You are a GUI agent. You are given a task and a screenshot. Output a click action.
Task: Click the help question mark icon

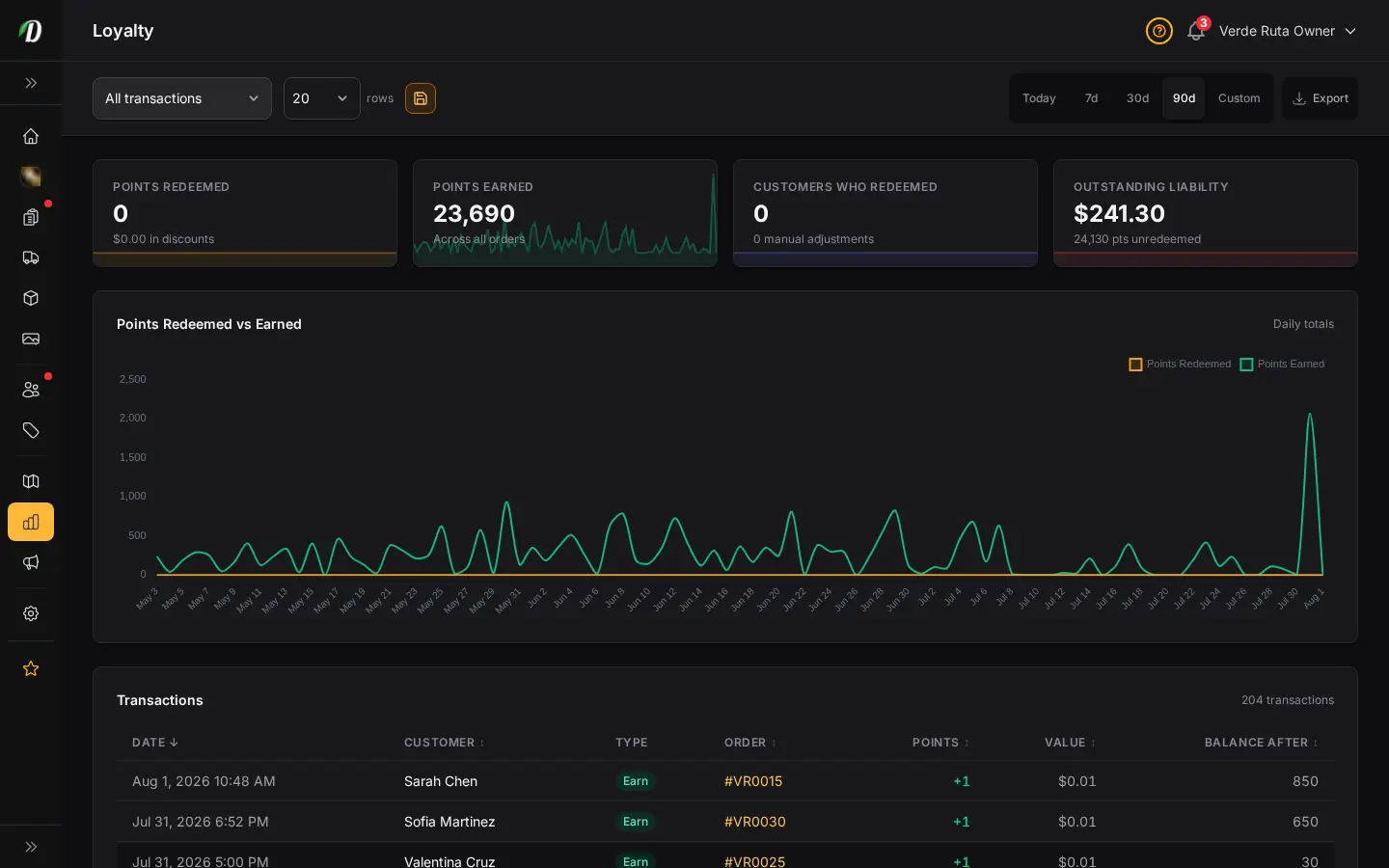(x=1159, y=31)
